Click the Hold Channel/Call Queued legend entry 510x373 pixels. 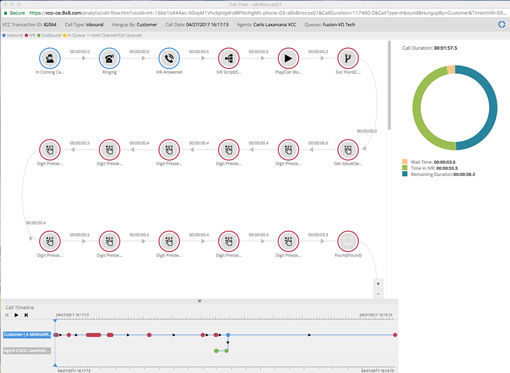tap(114, 35)
